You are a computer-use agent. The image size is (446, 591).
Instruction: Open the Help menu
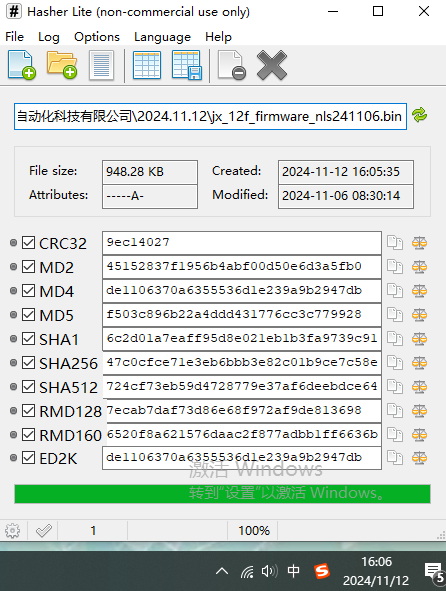pos(218,37)
